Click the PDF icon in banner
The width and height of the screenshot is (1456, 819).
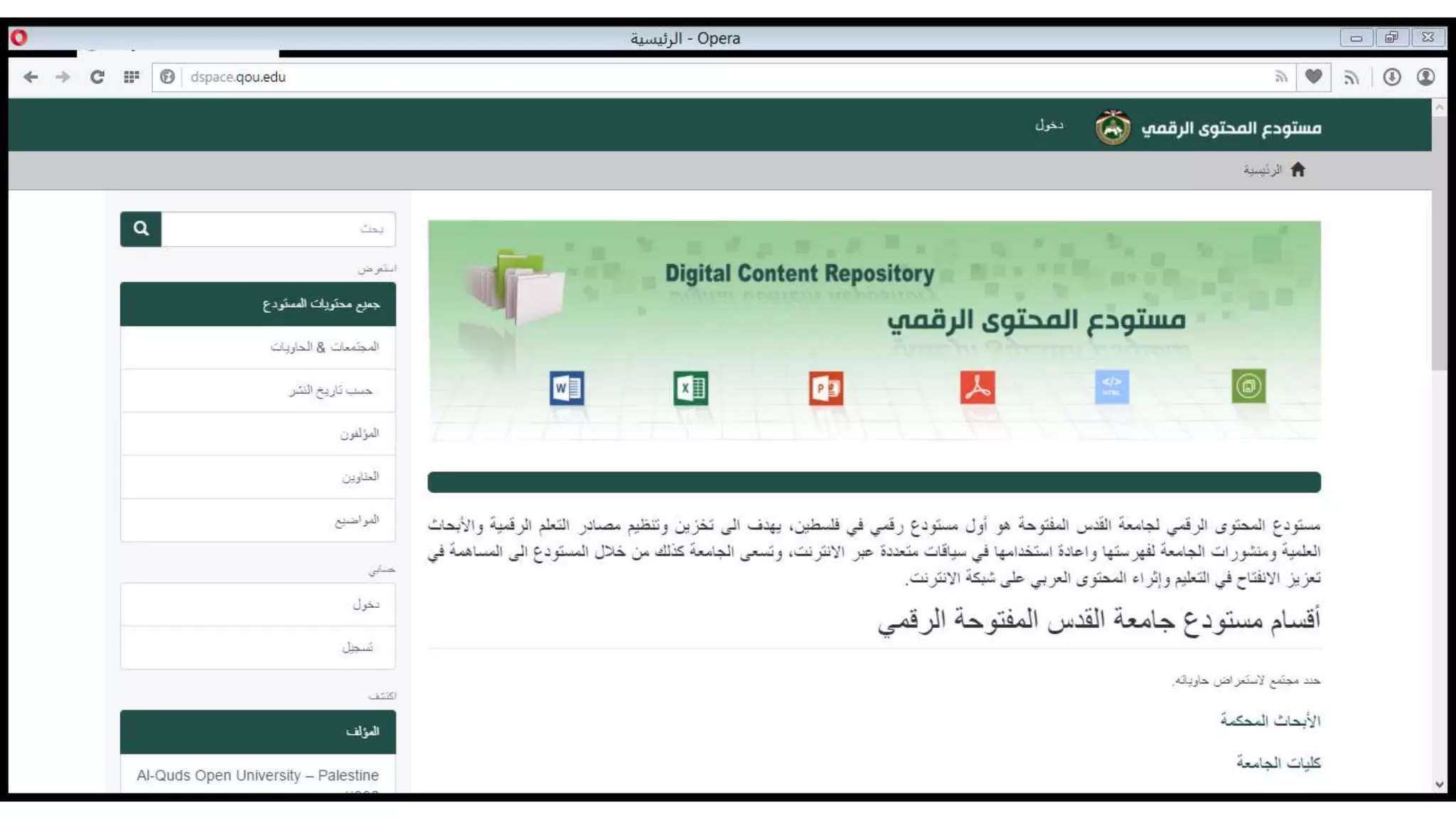(x=978, y=387)
